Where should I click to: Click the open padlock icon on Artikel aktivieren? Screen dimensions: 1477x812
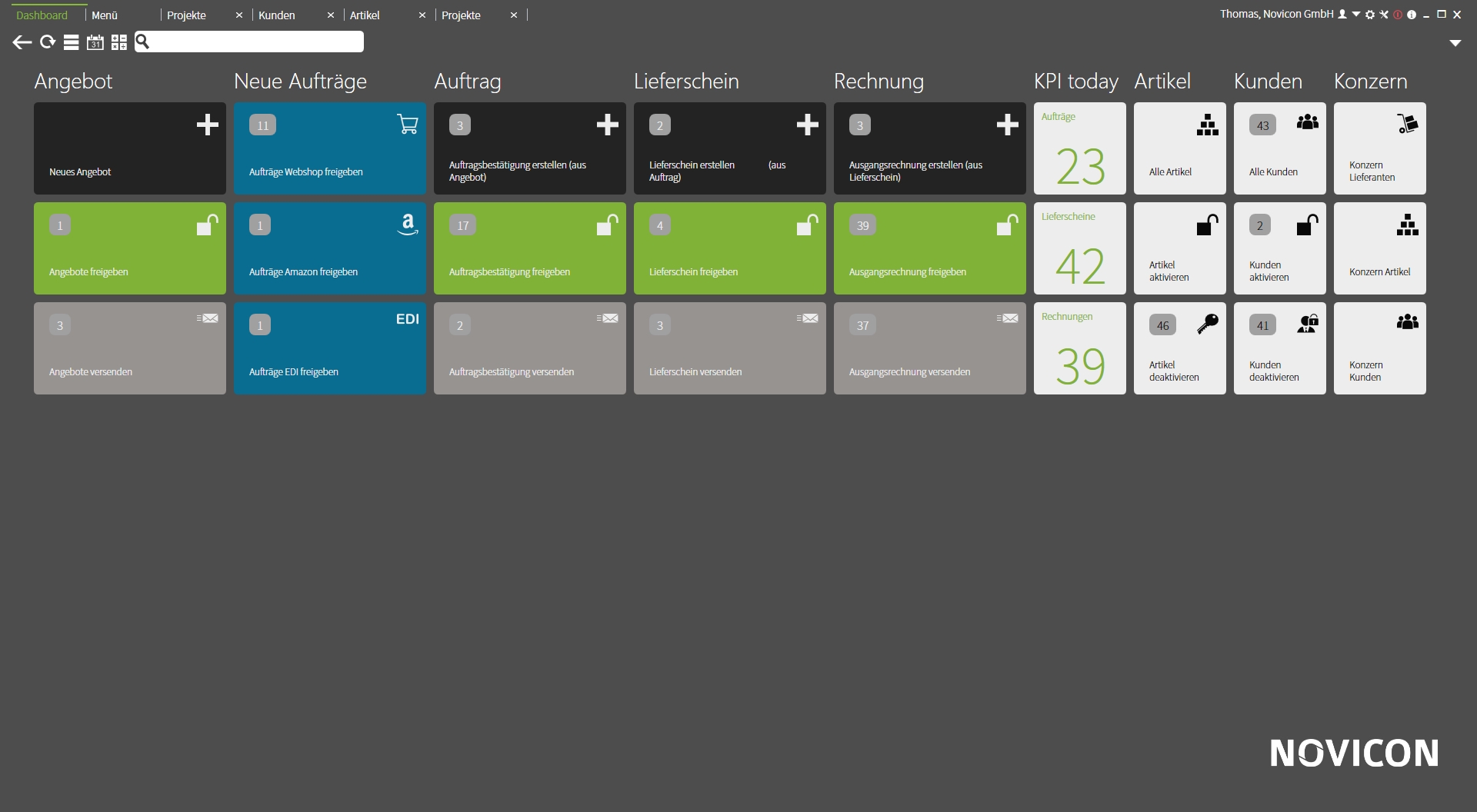(1208, 225)
